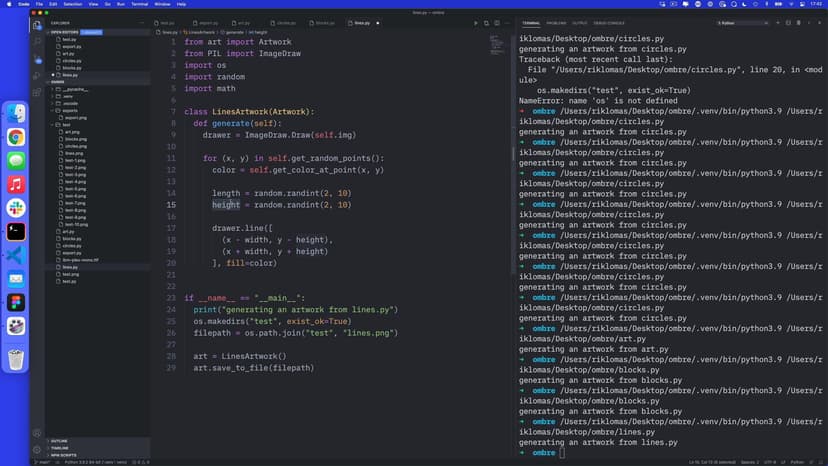Open the Search view in activity bar
The image size is (828, 466).
pos(37,40)
